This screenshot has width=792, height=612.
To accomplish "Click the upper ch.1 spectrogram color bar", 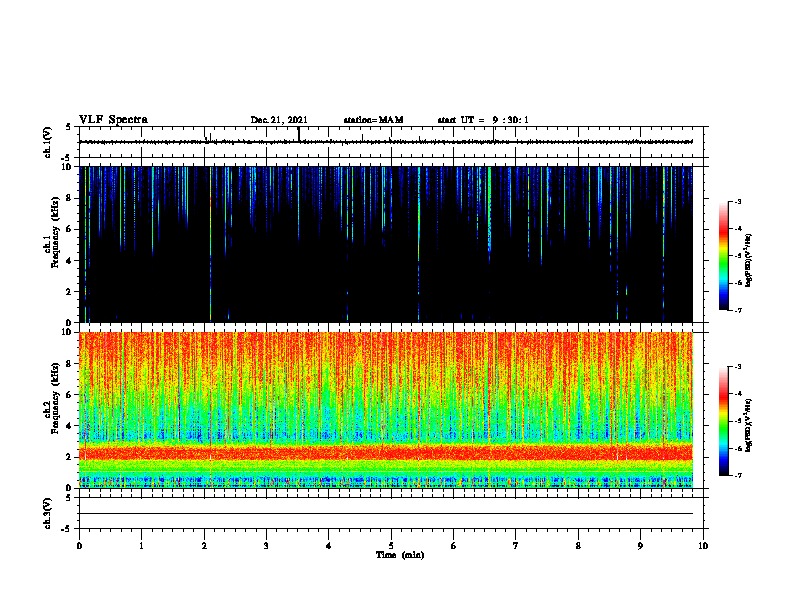I will 723,256.
